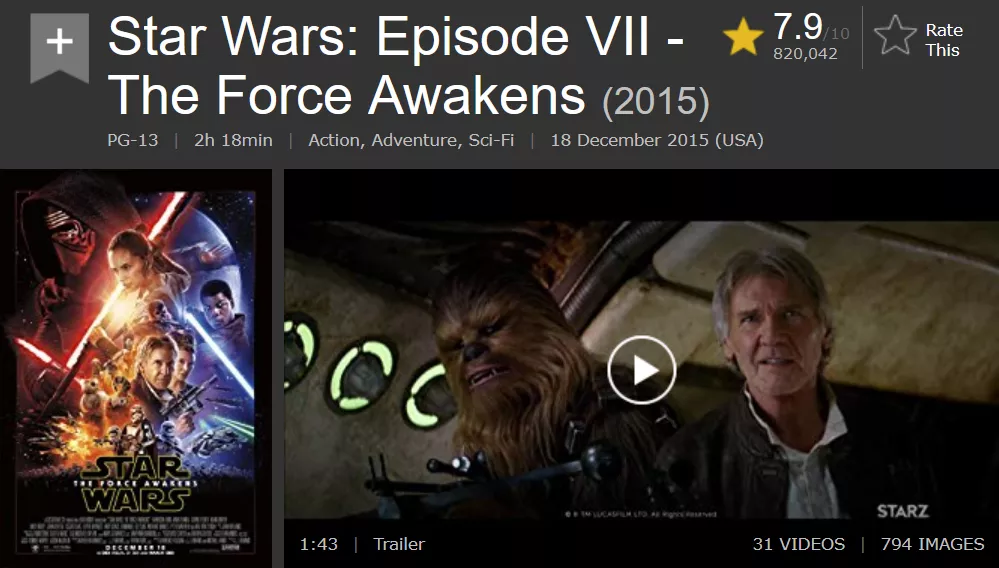Click the yellow rating star icon
Viewport: 999px width, 568px height.
click(743, 37)
